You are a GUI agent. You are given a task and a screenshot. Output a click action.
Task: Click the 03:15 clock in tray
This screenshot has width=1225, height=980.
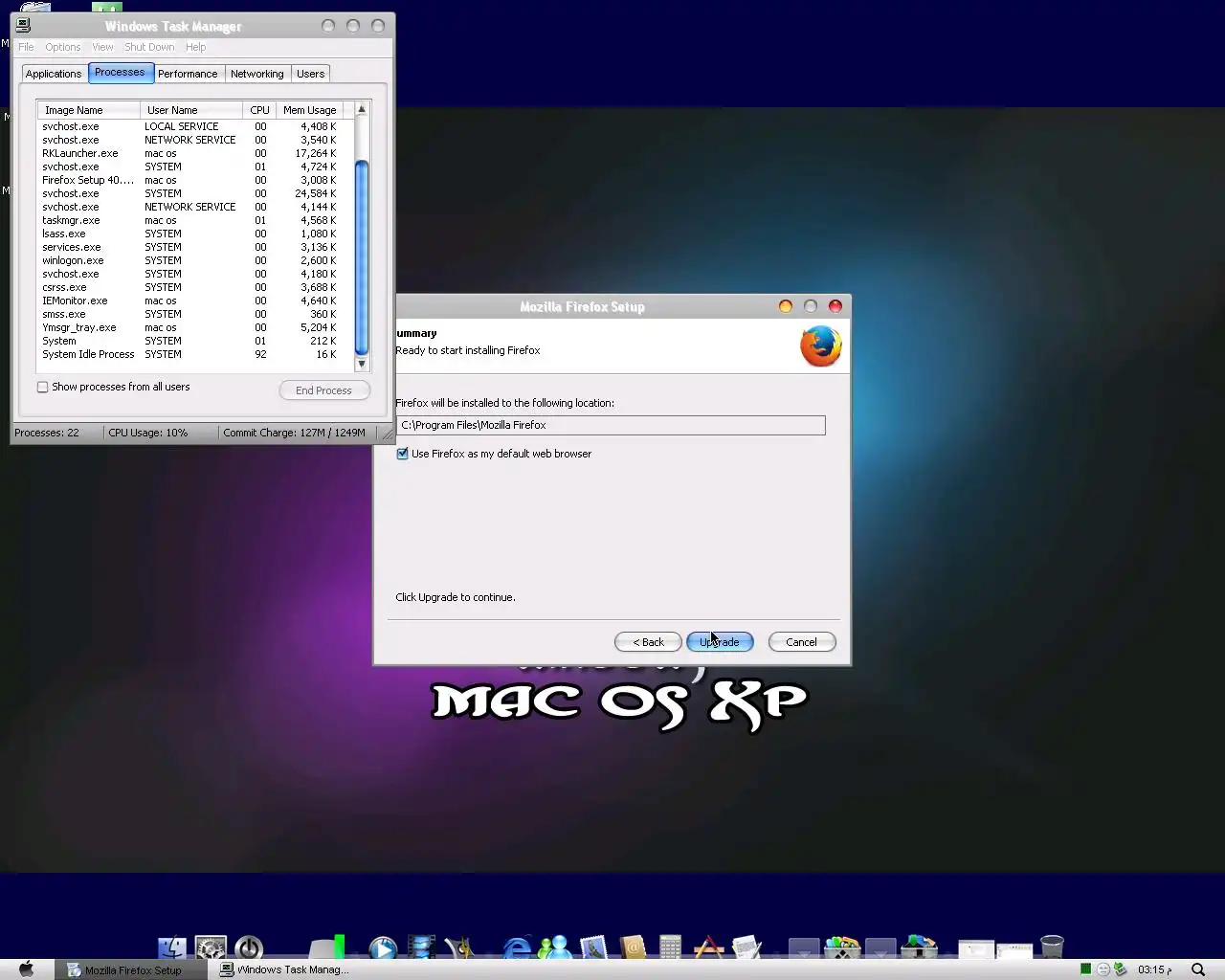tap(1154, 969)
